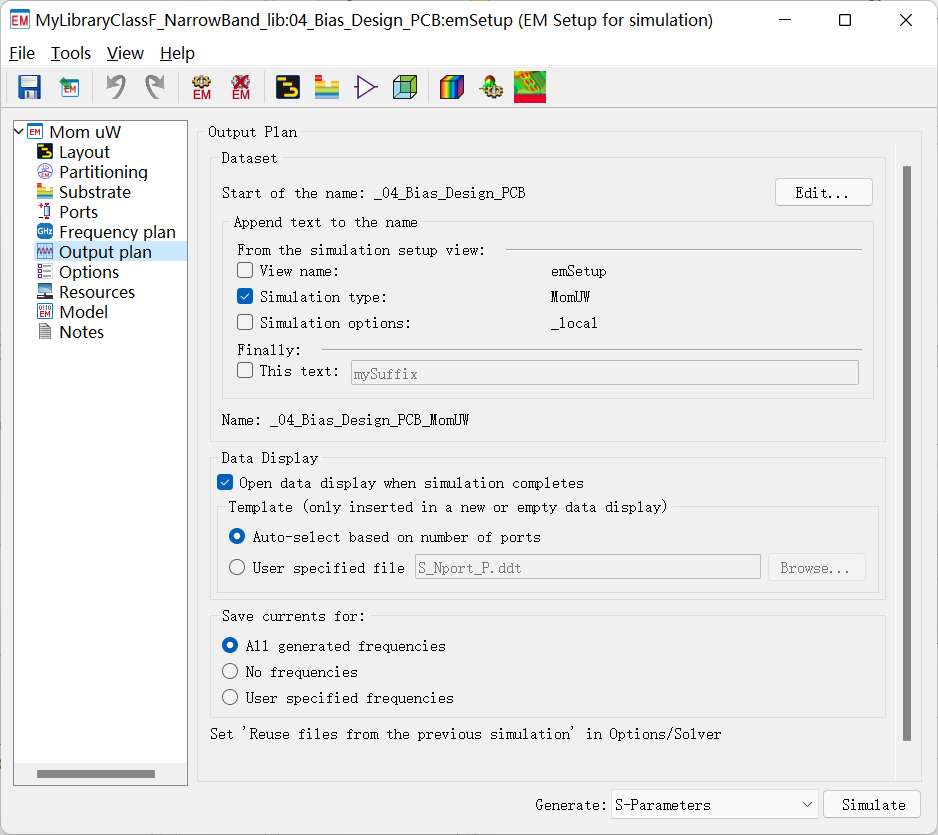Click the Output plan tree icon
This screenshot has width=938, height=835.
45,252
